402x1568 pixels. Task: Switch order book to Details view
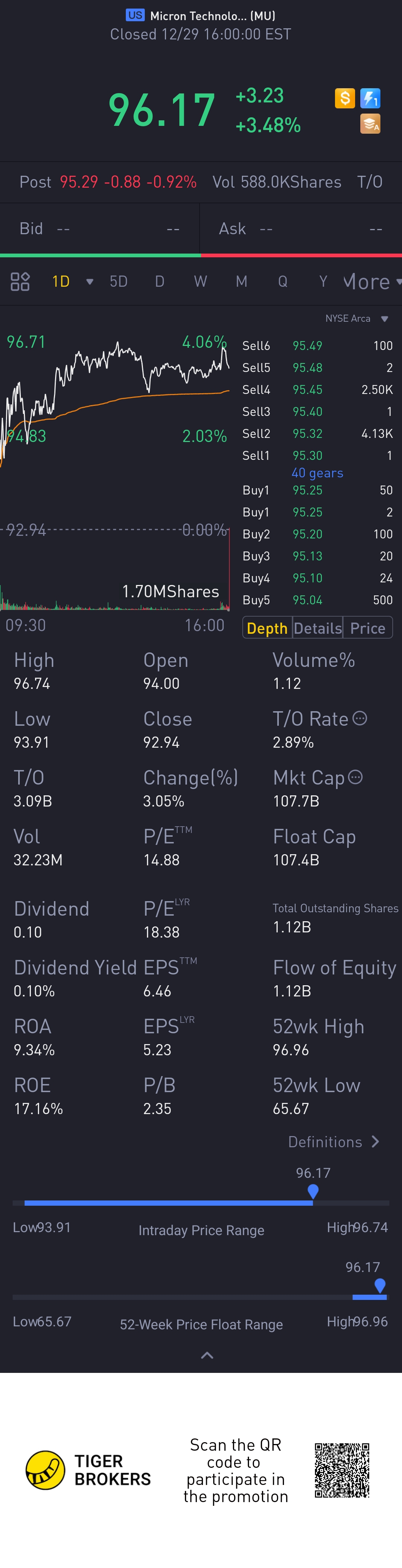coord(318,628)
